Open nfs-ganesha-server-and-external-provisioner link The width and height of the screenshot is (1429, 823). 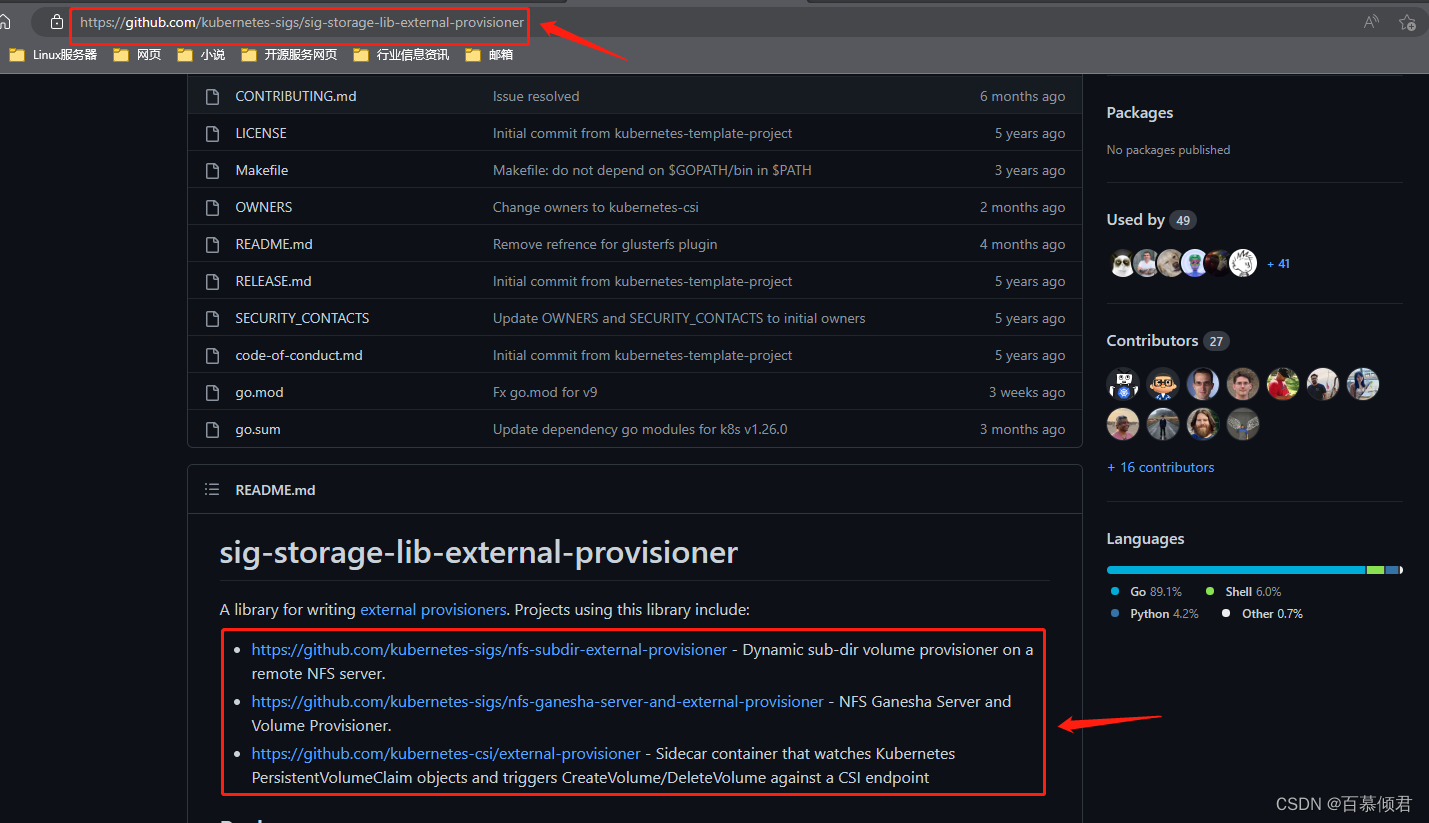coord(537,701)
